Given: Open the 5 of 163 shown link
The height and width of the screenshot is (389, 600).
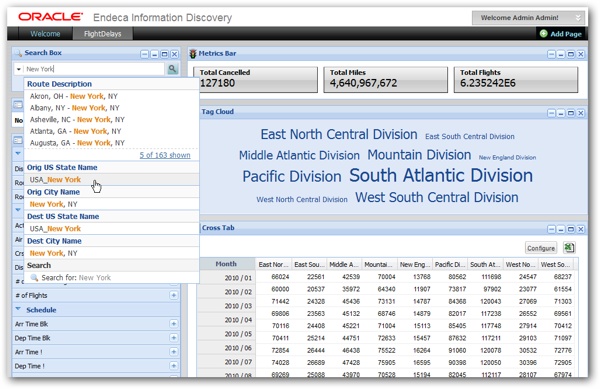Looking at the screenshot, I should (165, 155).
